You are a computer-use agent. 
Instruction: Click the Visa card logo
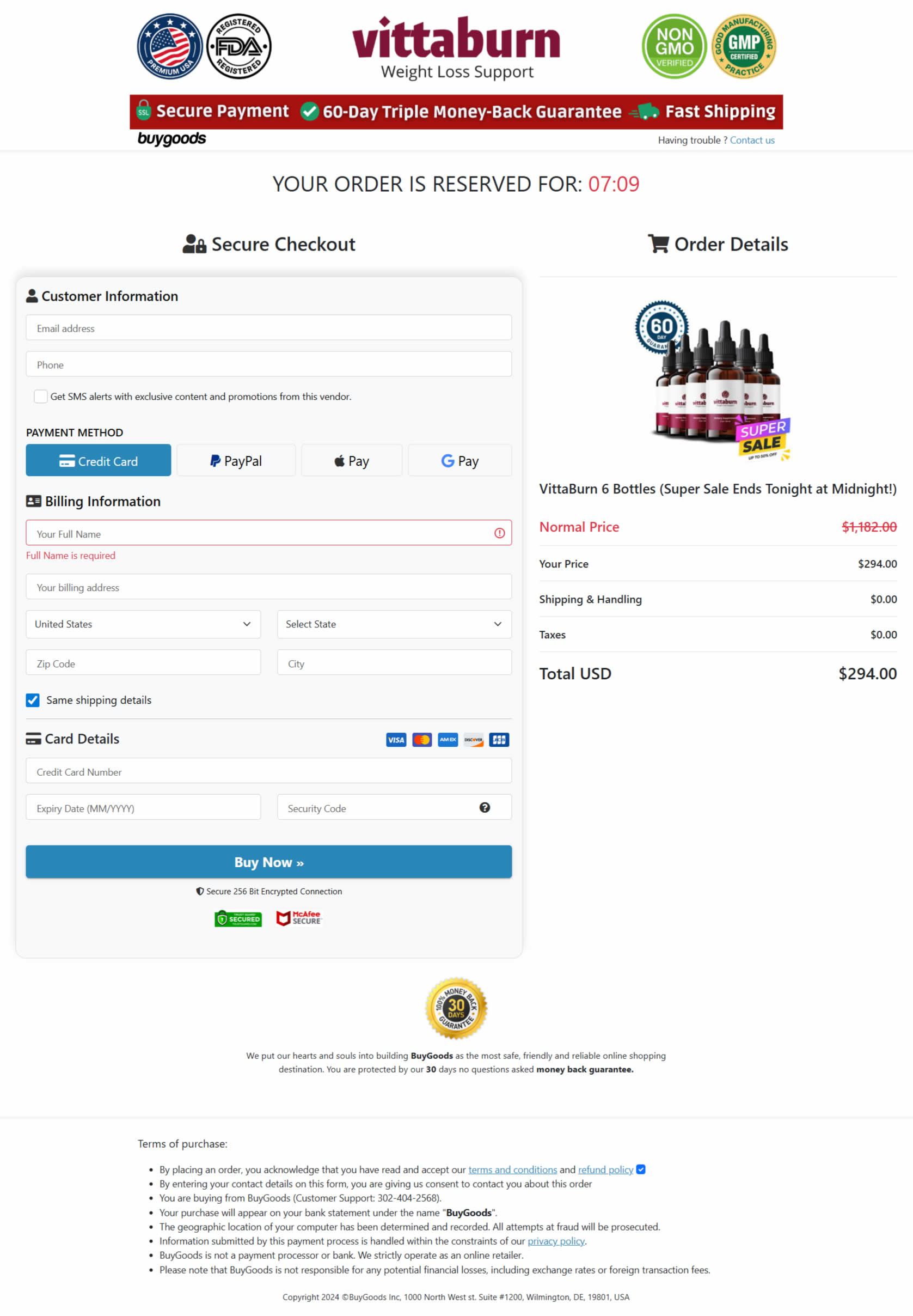396,740
